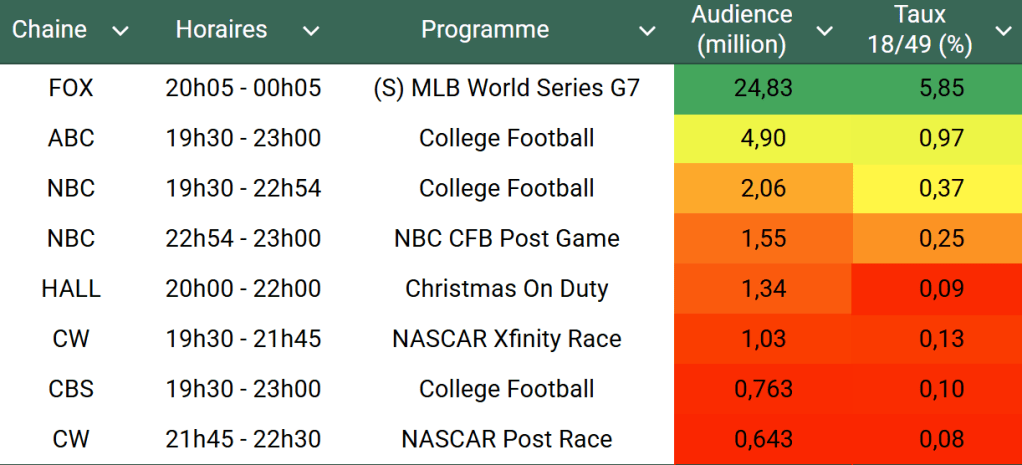Select the MLB World Series G7 cell
Viewport: 1022px width, 465px height.
click(x=506, y=88)
